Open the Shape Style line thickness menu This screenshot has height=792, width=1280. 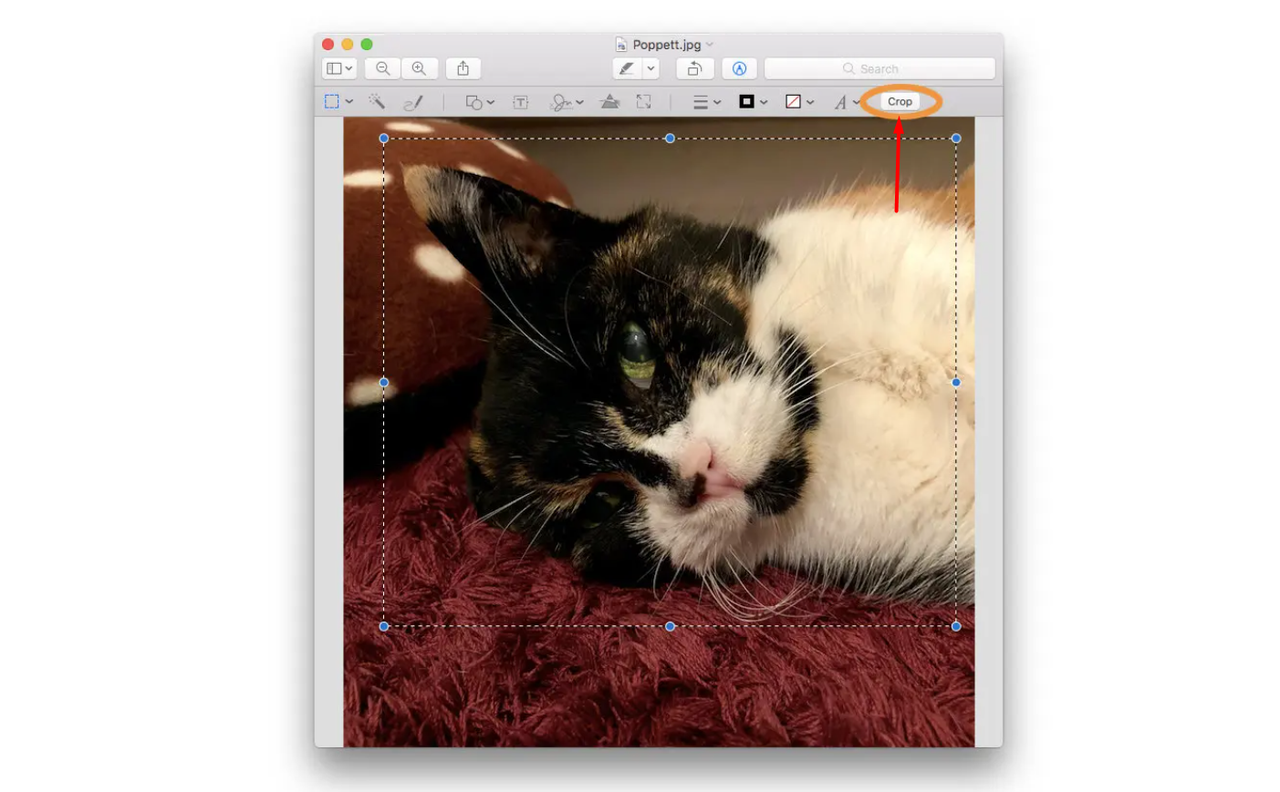coord(707,102)
